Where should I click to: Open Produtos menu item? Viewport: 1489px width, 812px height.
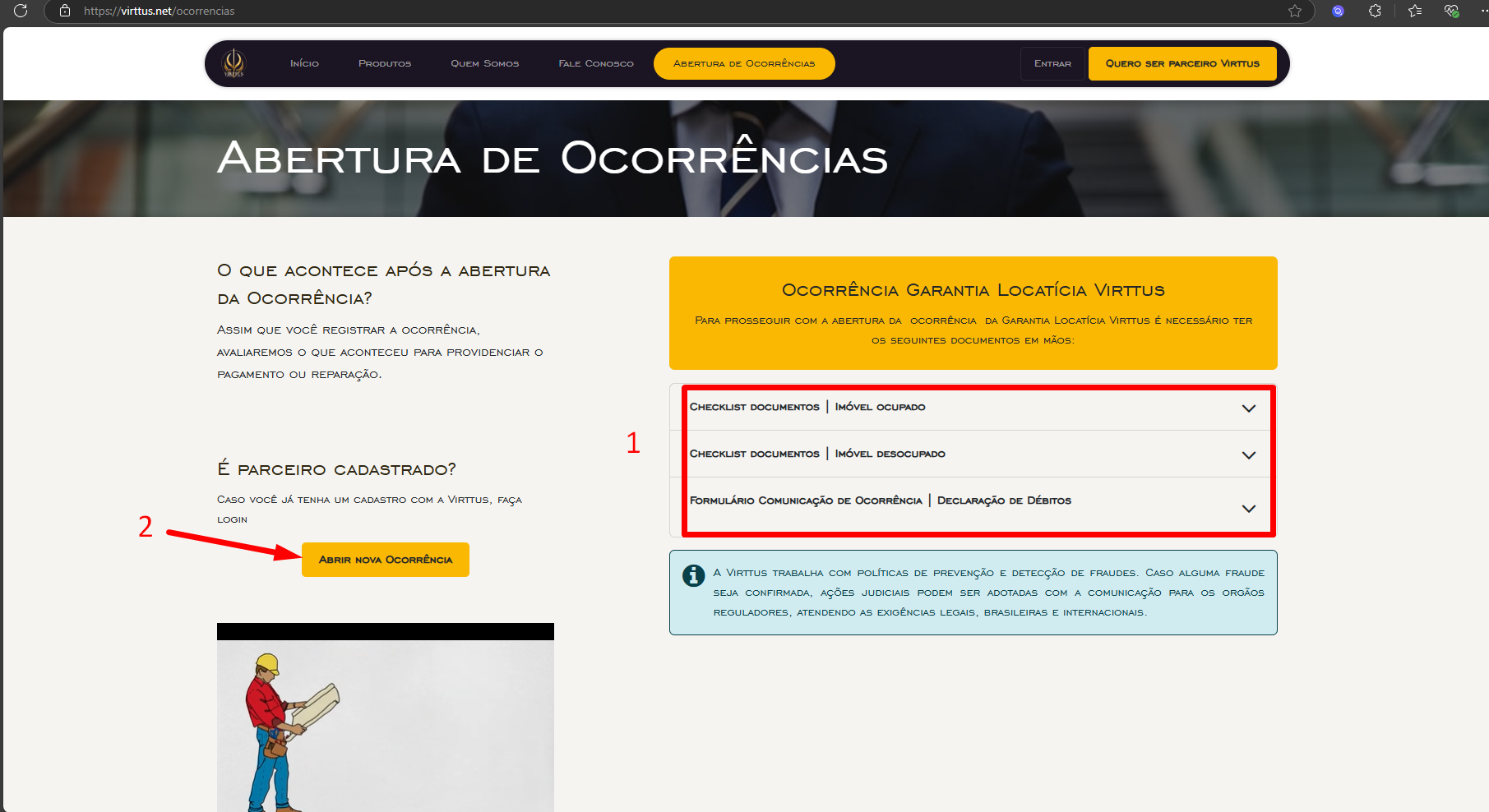tap(385, 63)
